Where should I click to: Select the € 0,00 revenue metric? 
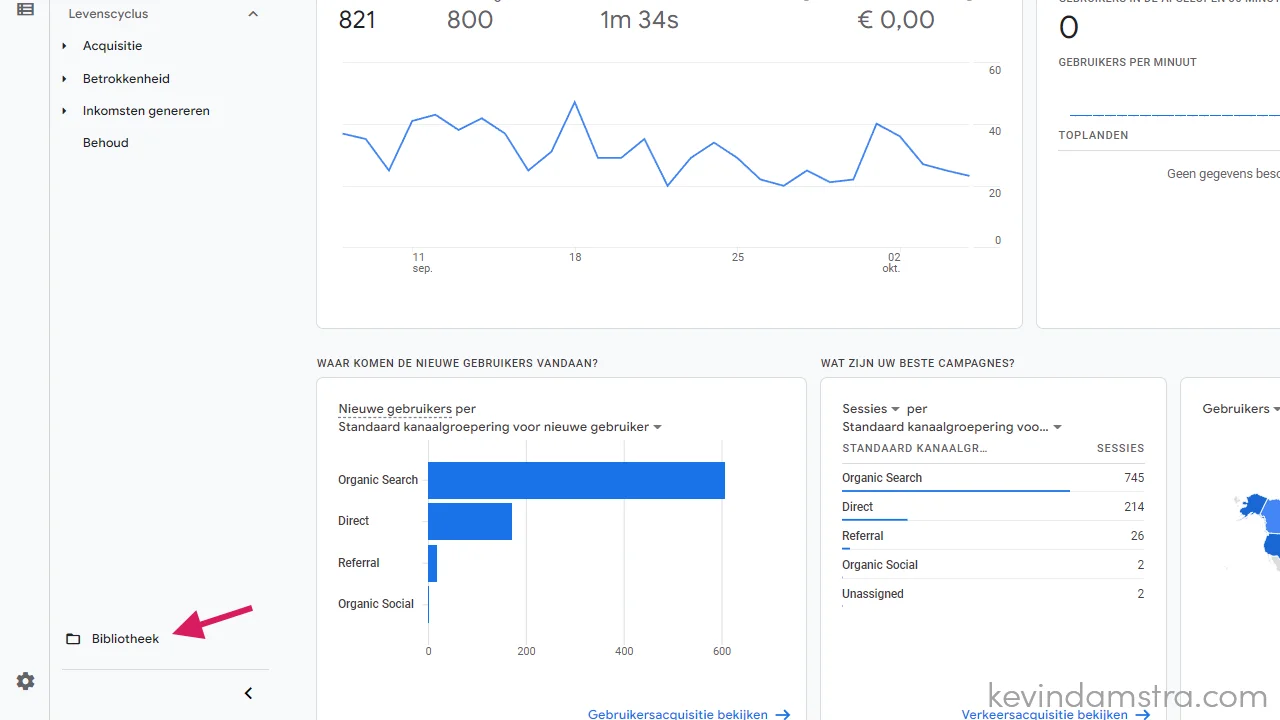pos(896,19)
